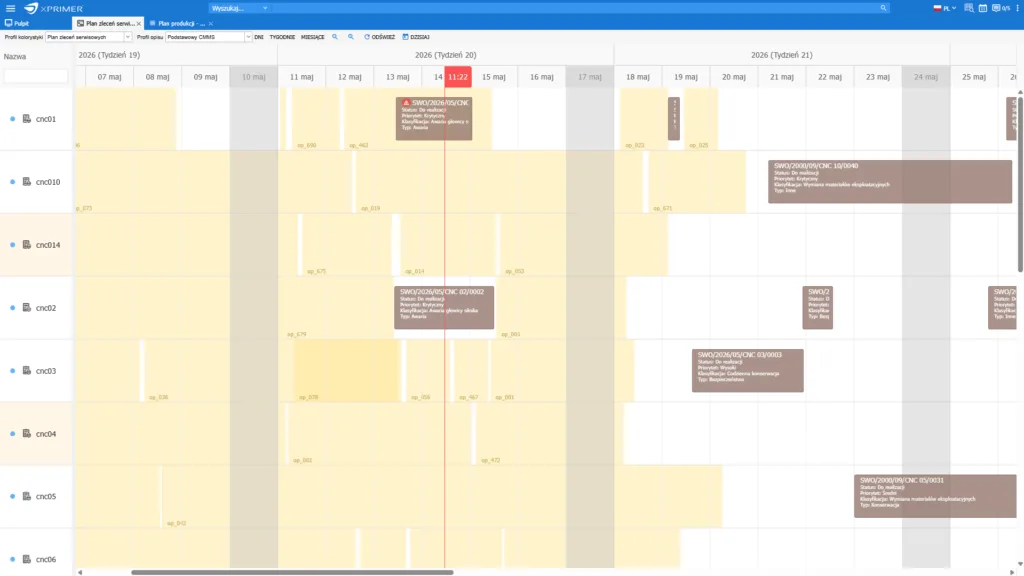
Task: Open the critical order block on cnc01 row
Action: tap(434, 118)
